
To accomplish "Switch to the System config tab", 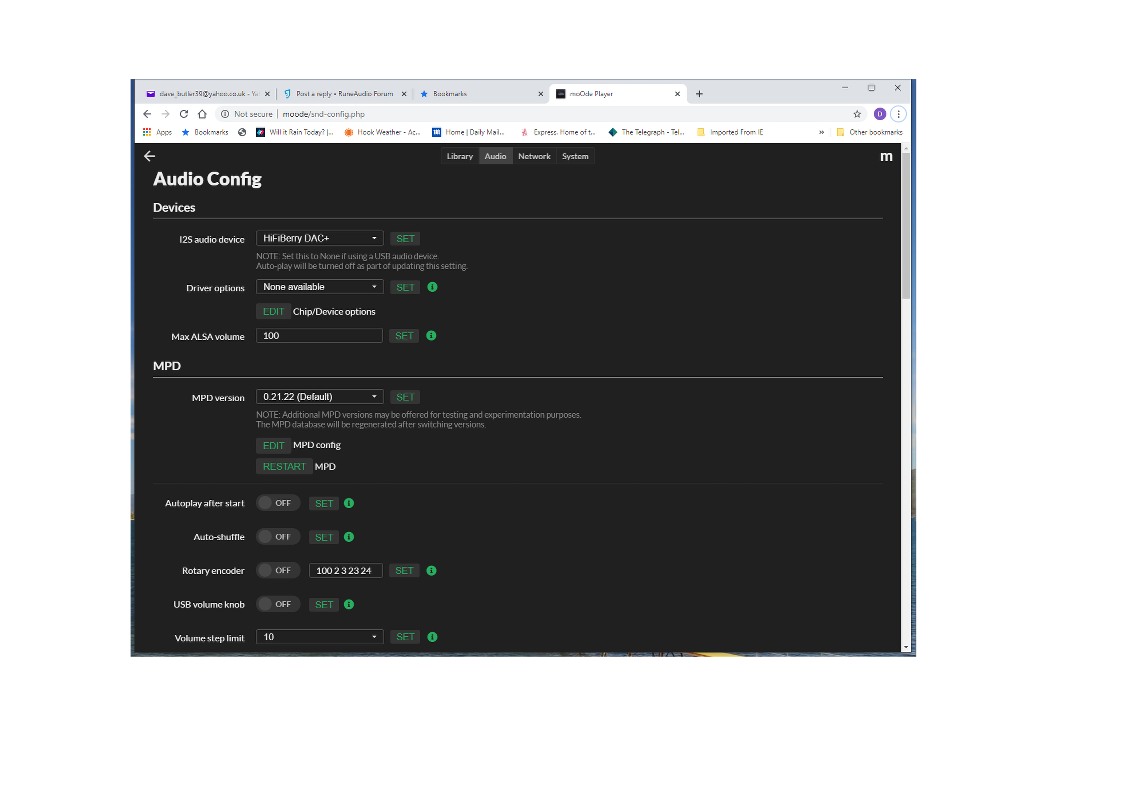I will point(575,156).
